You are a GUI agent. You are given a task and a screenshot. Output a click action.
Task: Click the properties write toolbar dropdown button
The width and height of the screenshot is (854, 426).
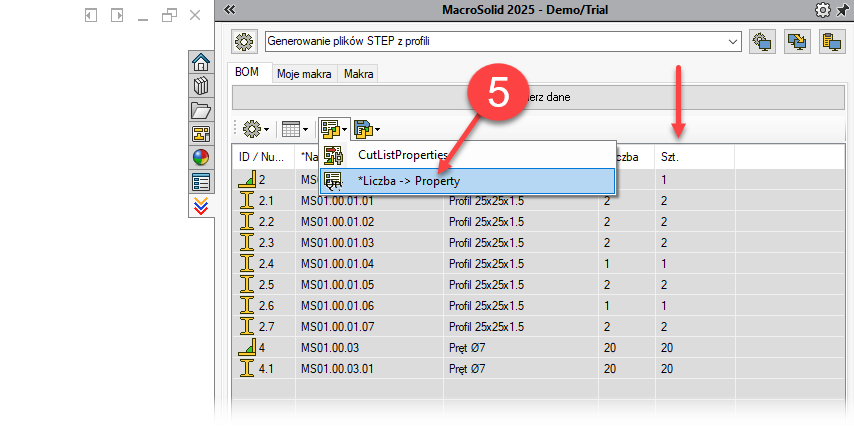tap(334, 129)
